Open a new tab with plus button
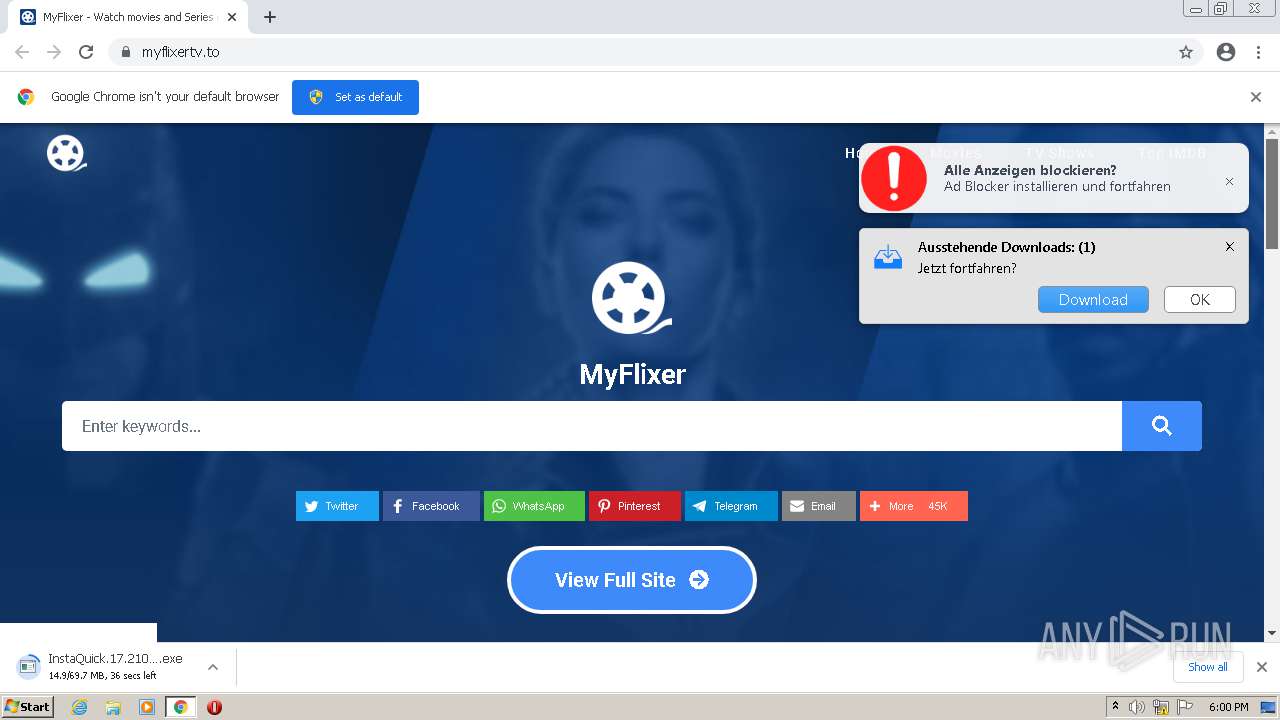The image size is (1280, 720). (x=270, y=17)
